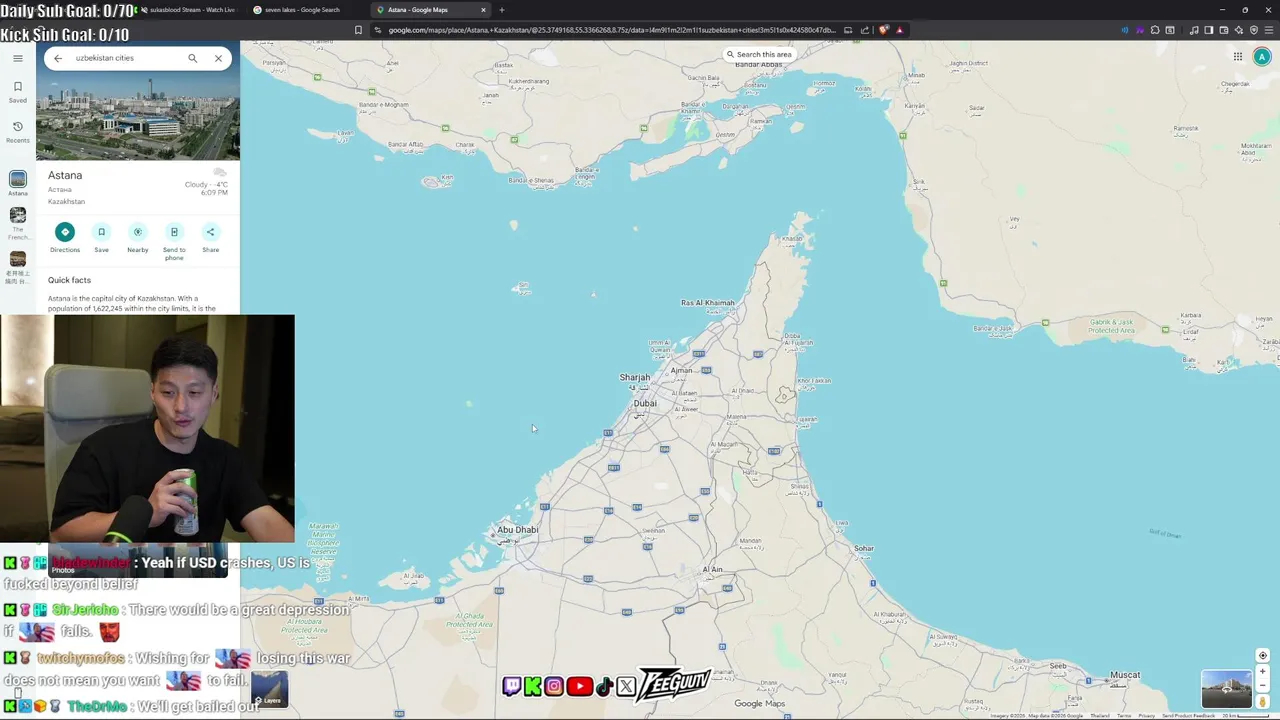The width and height of the screenshot is (1280, 720).
Task: Click the music note toolbar icon
Action: pos(1194,30)
